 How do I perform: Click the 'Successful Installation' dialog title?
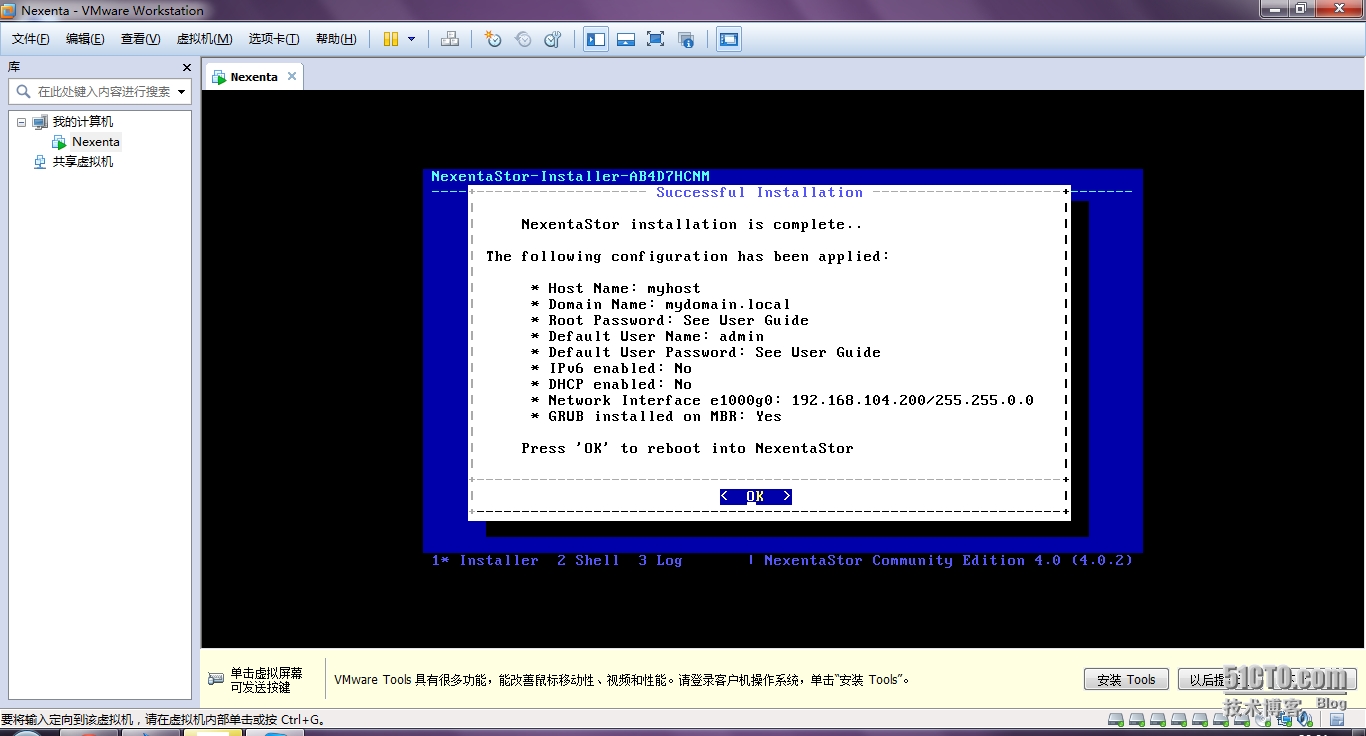point(759,192)
